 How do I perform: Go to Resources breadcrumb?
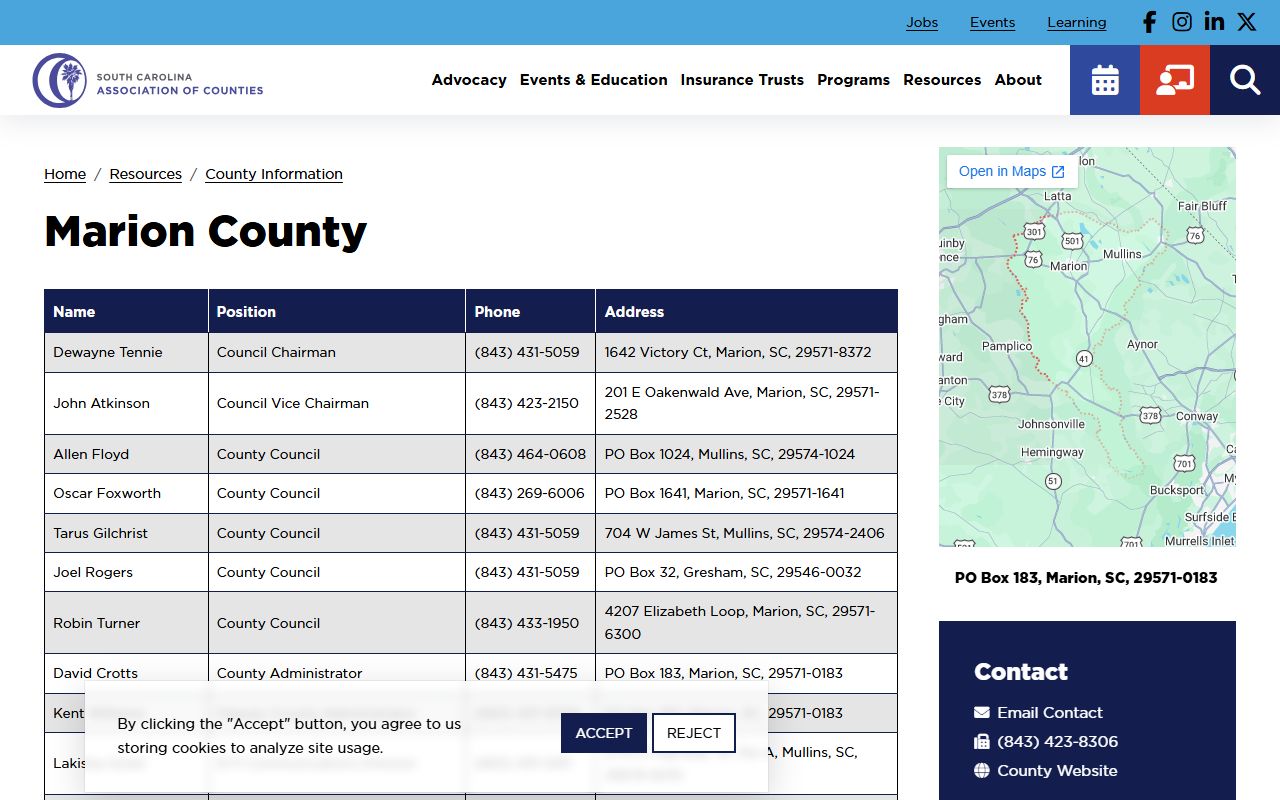click(145, 174)
